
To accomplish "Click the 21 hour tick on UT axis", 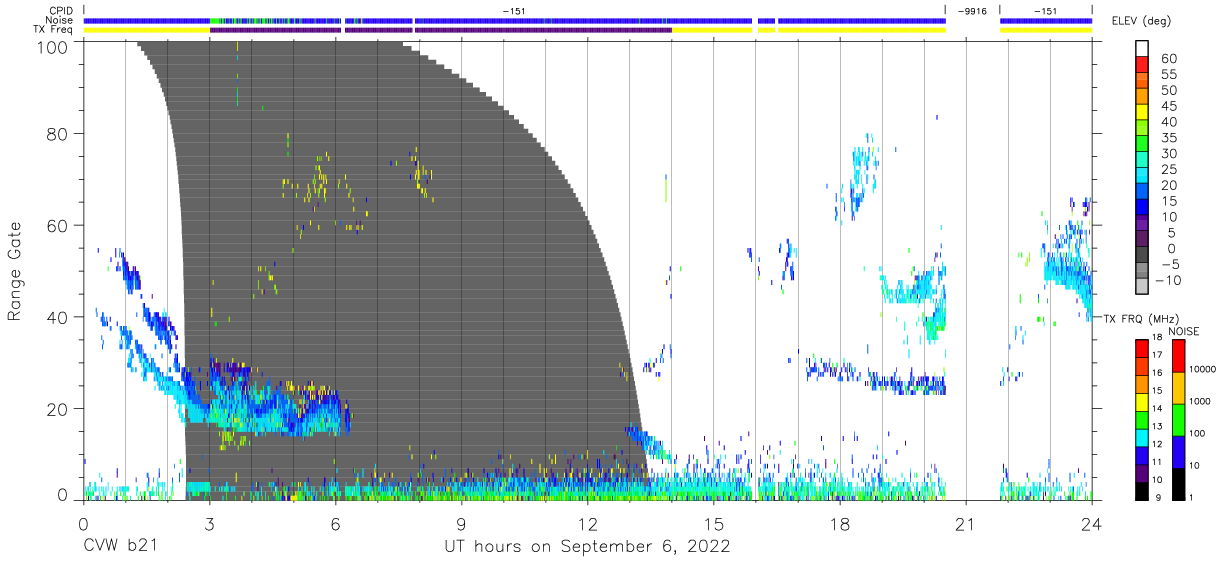I will tap(966, 524).
